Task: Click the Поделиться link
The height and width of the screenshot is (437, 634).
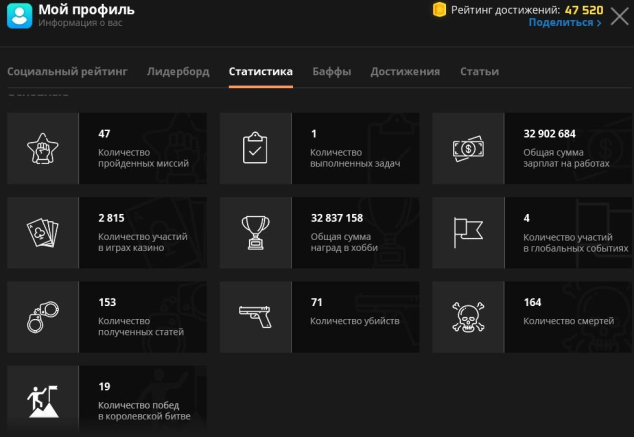Action: (x=564, y=23)
